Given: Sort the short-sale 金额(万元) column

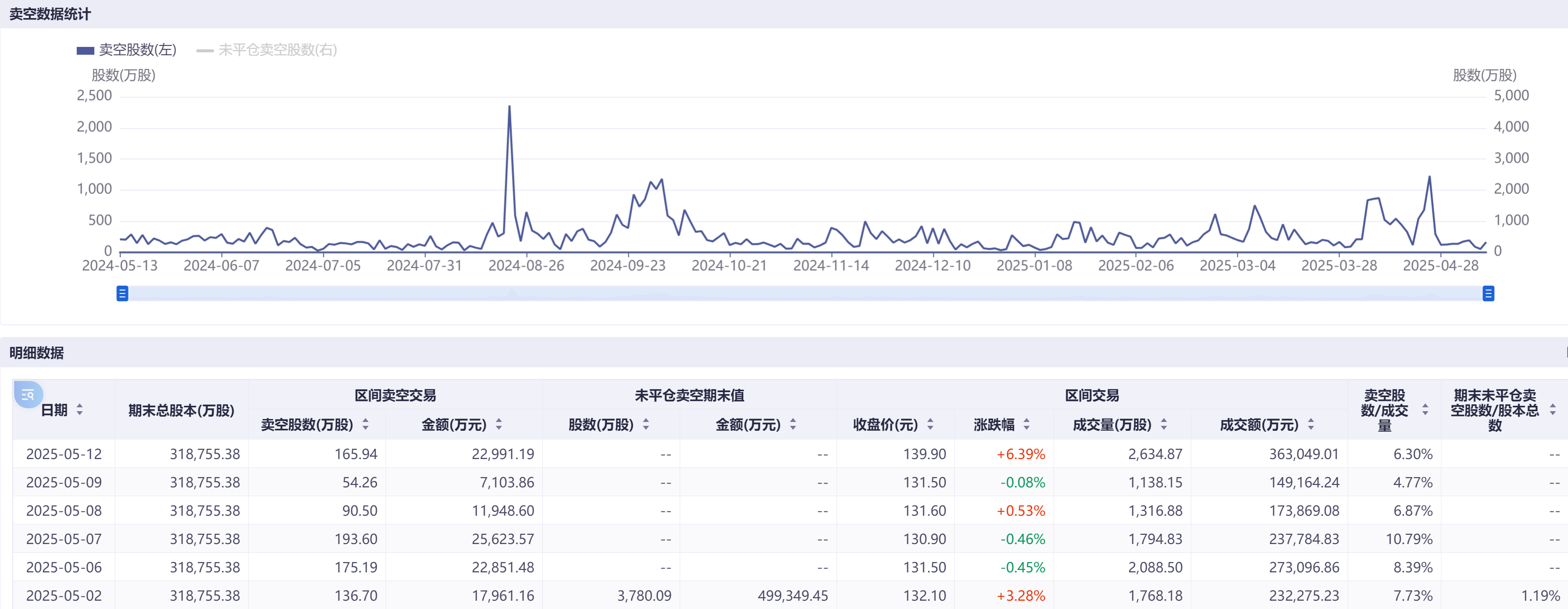Looking at the screenshot, I should click(498, 425).
